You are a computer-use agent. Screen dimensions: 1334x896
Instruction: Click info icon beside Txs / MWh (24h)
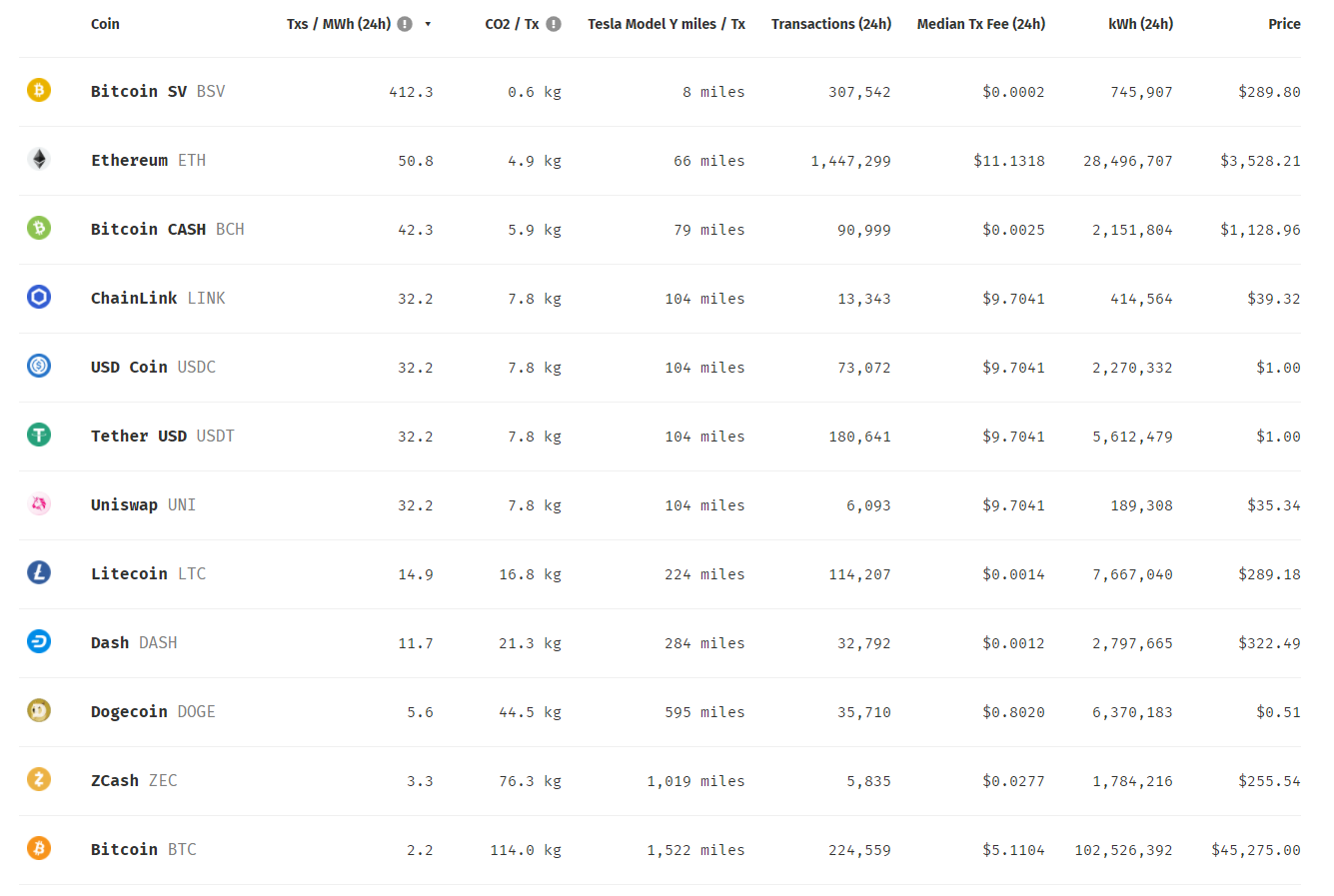pyautogui.click(x=405, y=24)
